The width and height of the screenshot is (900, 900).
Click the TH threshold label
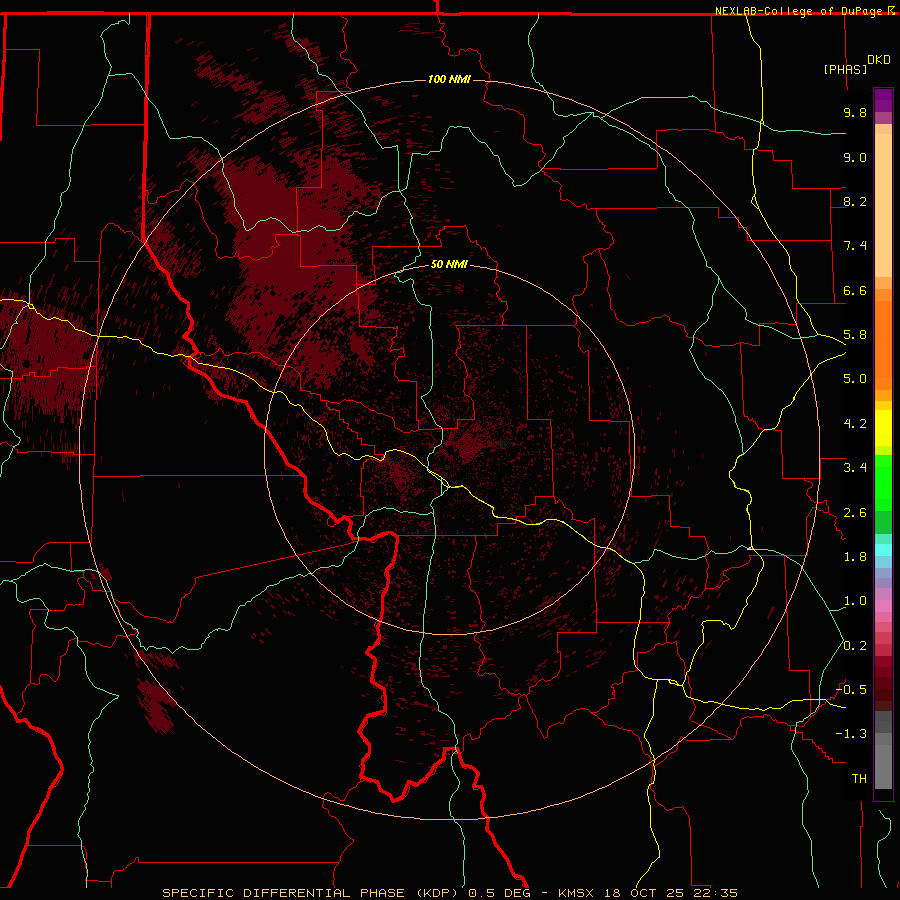pos(859,779)
